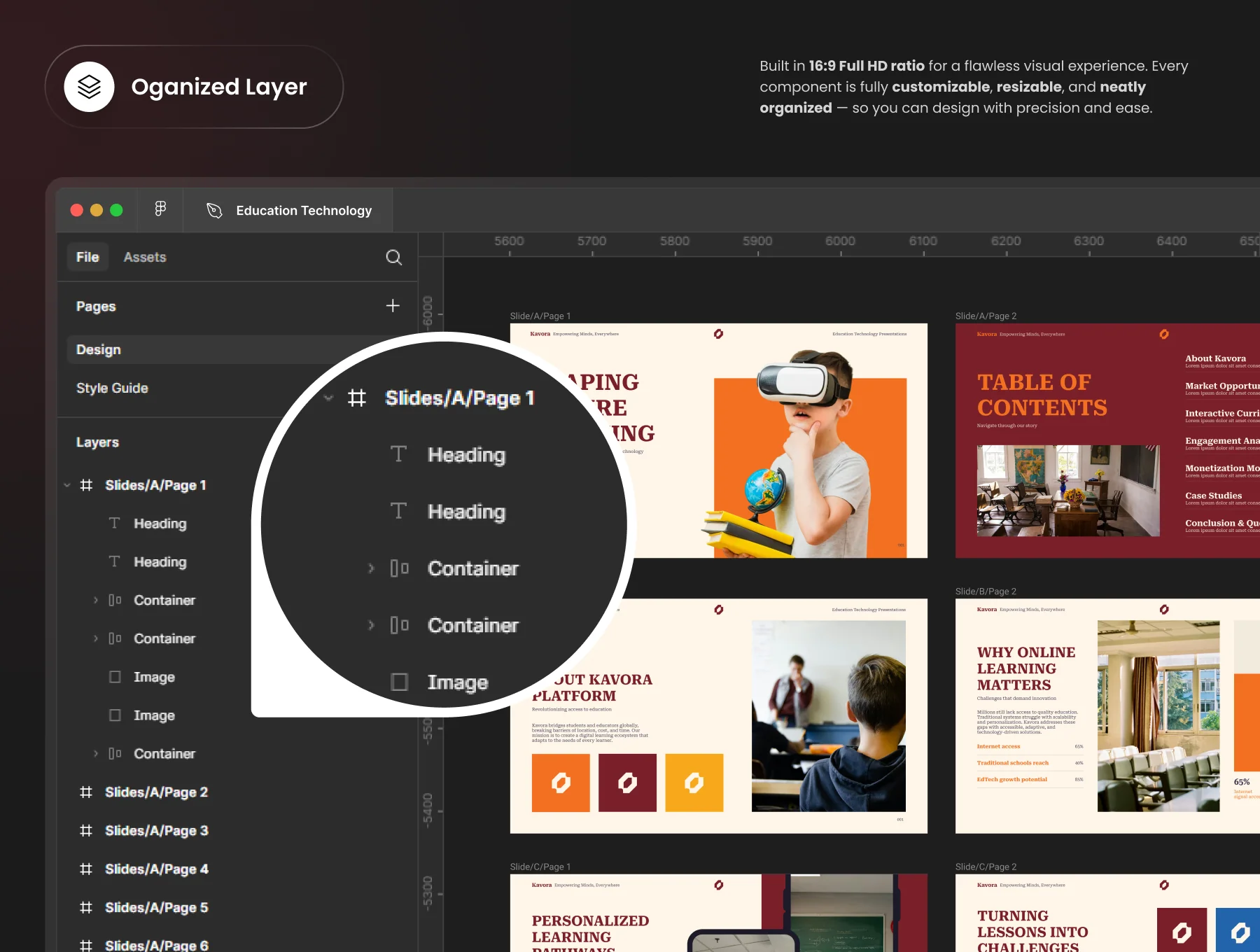Click first Container layout icon in magnifier
1260x952 pixels.
coord(399,568)
